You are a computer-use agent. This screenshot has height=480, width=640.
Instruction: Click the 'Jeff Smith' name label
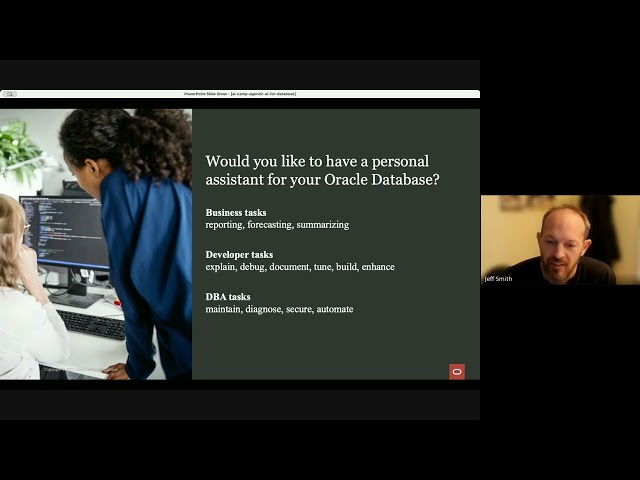tap(498, 279)
